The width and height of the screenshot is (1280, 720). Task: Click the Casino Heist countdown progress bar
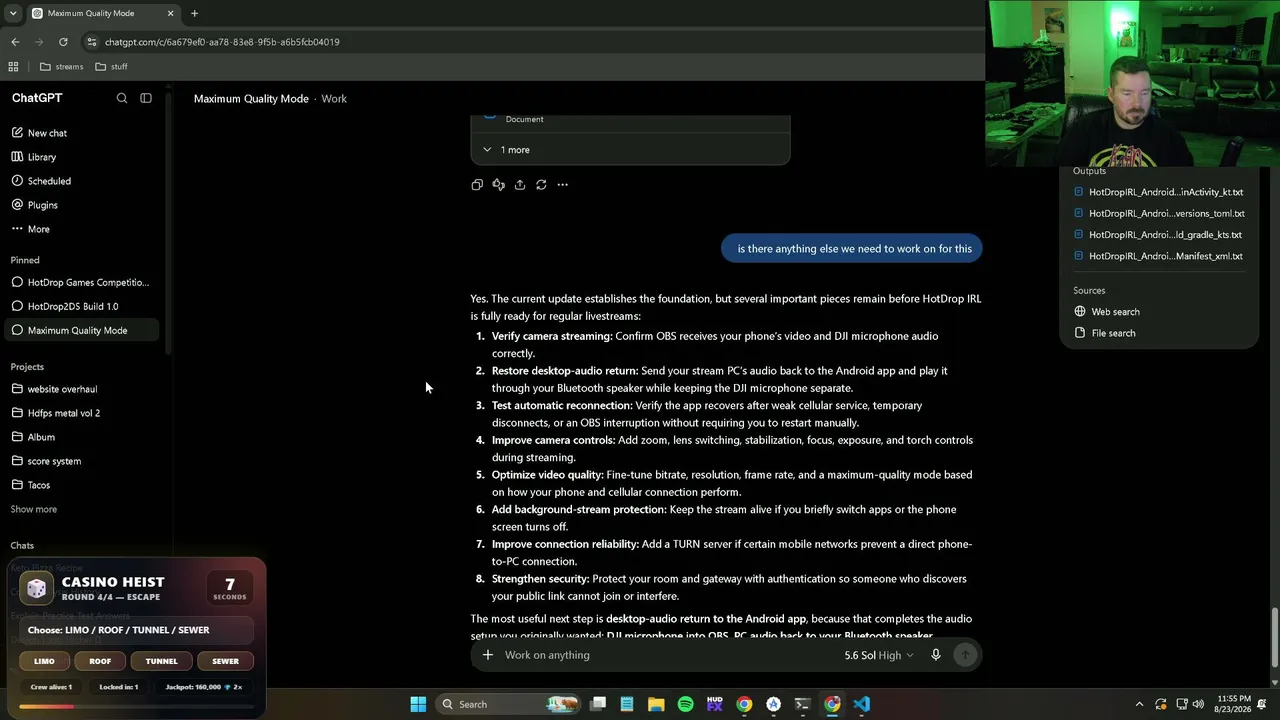(135, 707)
